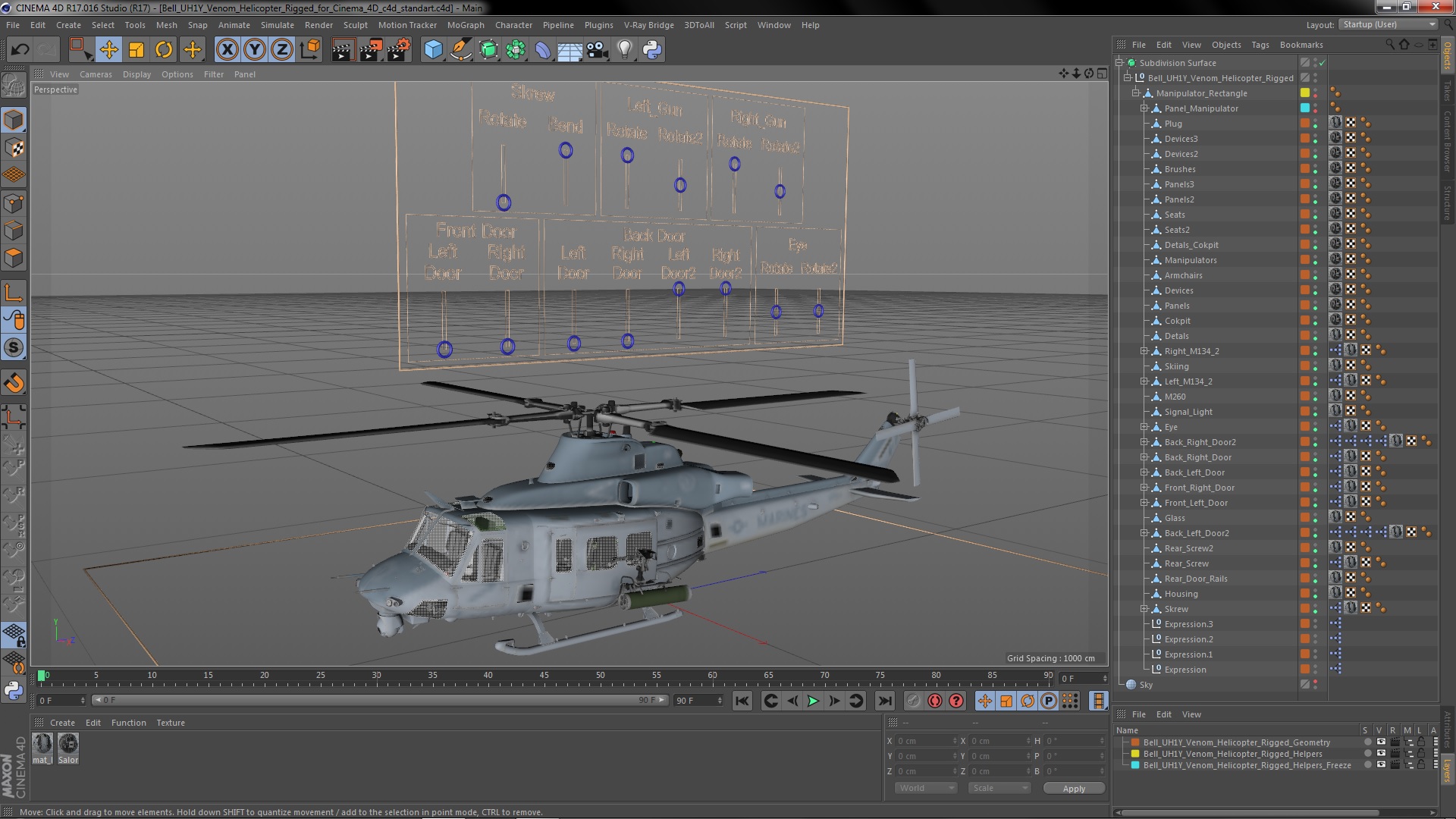Open the MoGraph menu
Viewport: 1456px width, 819px height.
pyautogui.click(x=466, y=25)
